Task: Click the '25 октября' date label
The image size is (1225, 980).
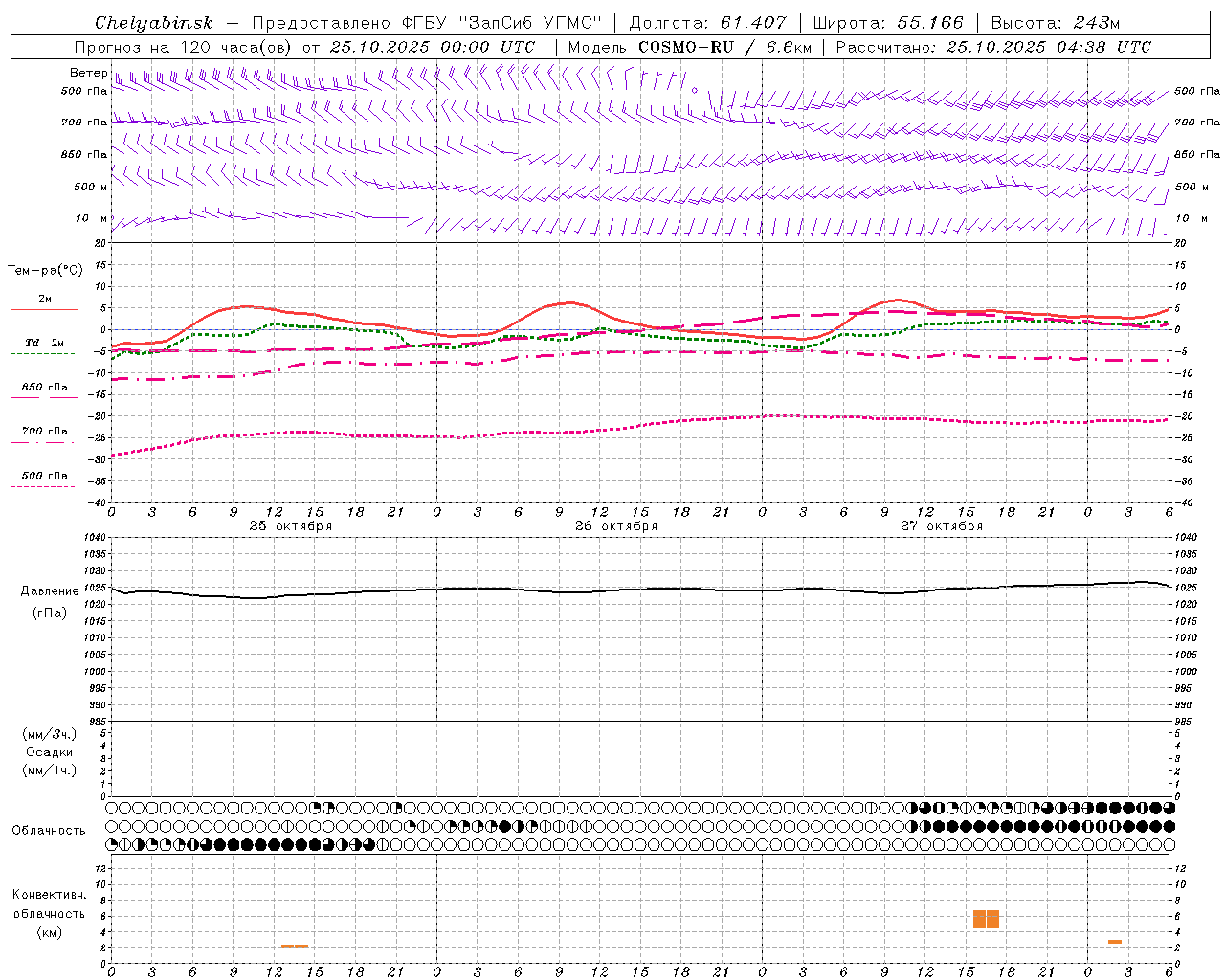Action: [x=291, y=526]
